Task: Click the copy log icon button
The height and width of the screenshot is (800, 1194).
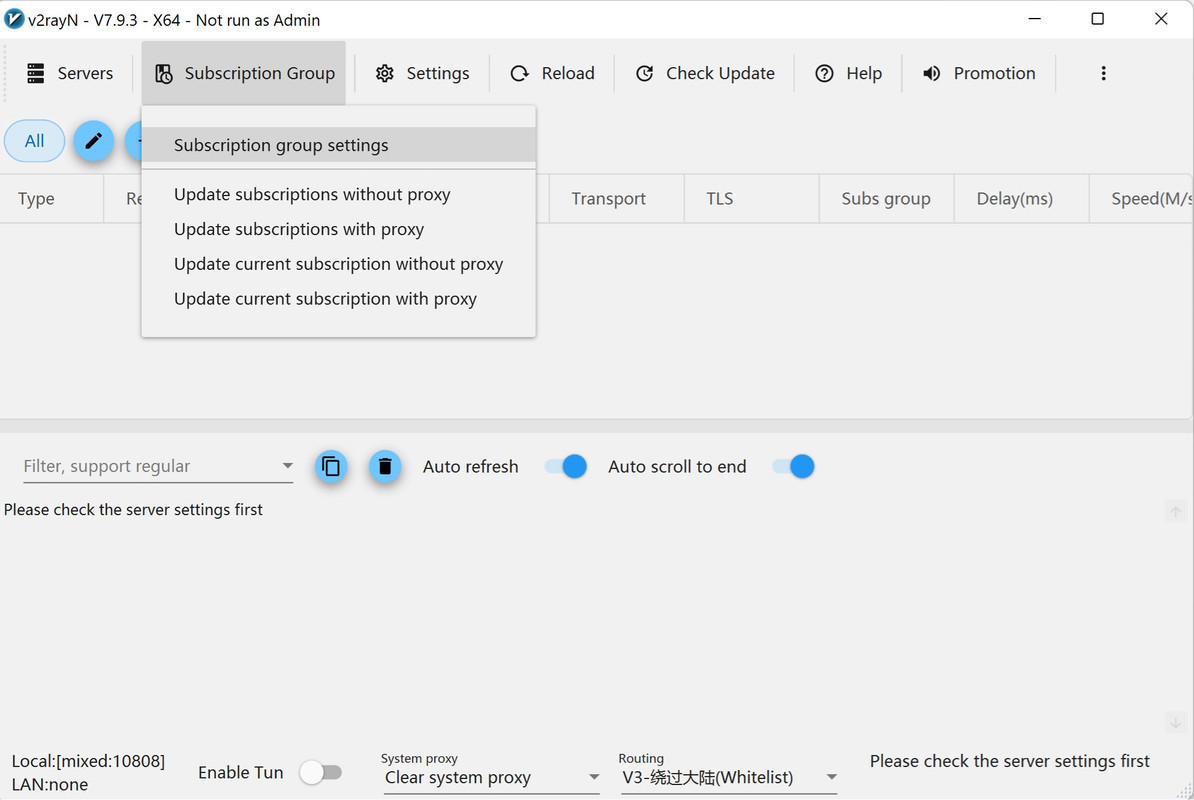Action: pyautogui.click(x=331, y=466)
